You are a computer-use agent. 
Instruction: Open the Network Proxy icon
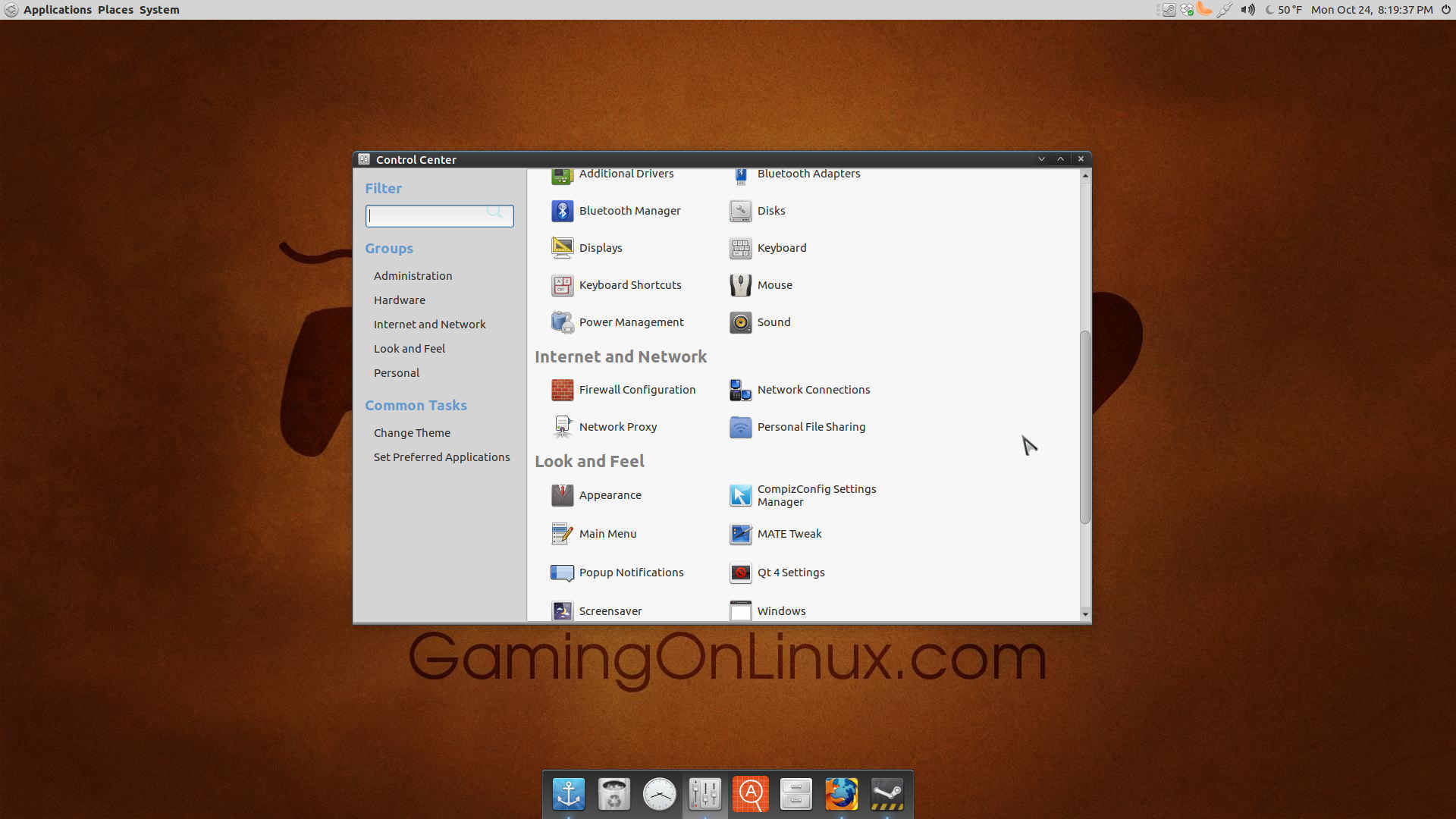tap(562, 427)
